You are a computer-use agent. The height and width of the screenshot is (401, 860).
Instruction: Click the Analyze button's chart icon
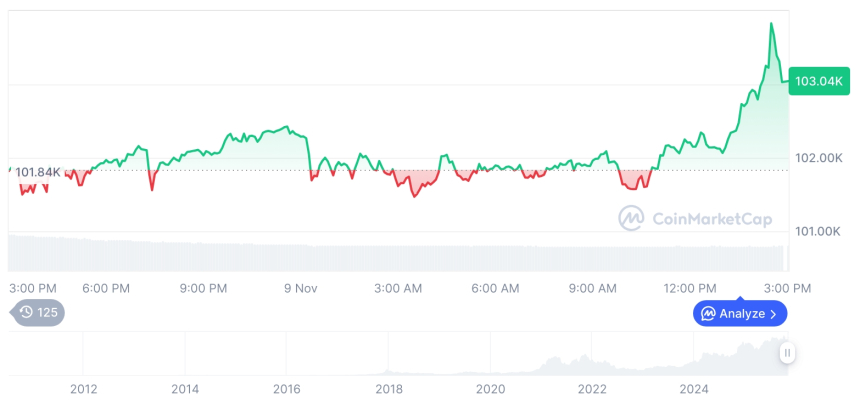[708, 314]
